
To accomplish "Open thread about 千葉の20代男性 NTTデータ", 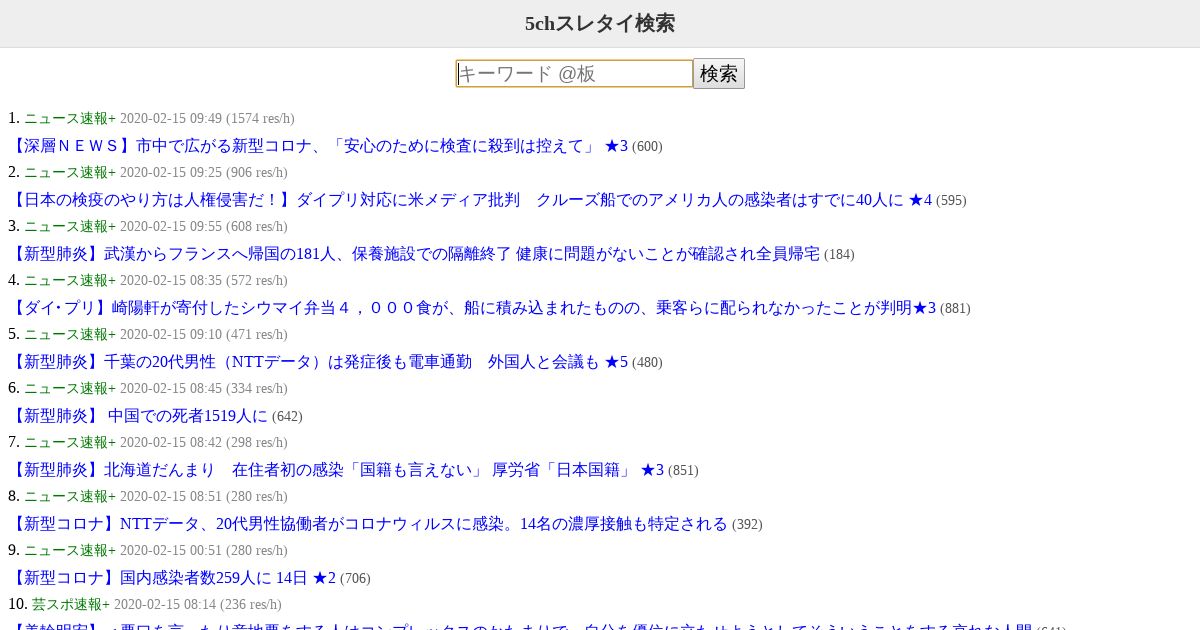I will tap(318, 362).
